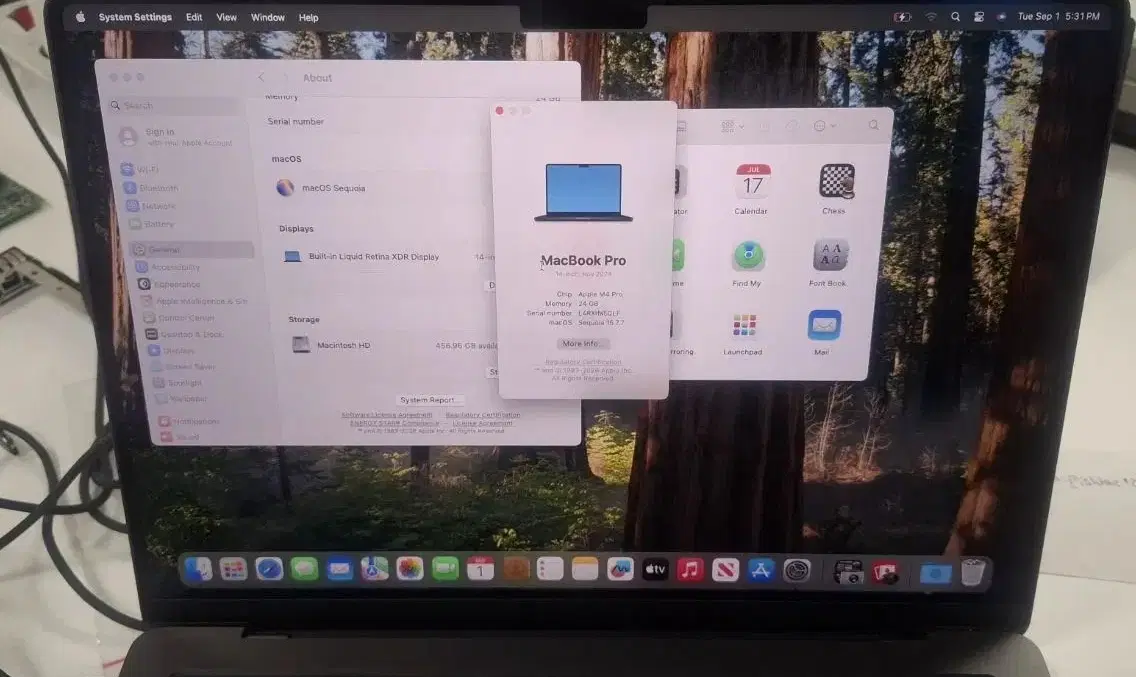Open Finder action menu dropdown
This screenshot has width=1136, height=677.
click(824, 125)
